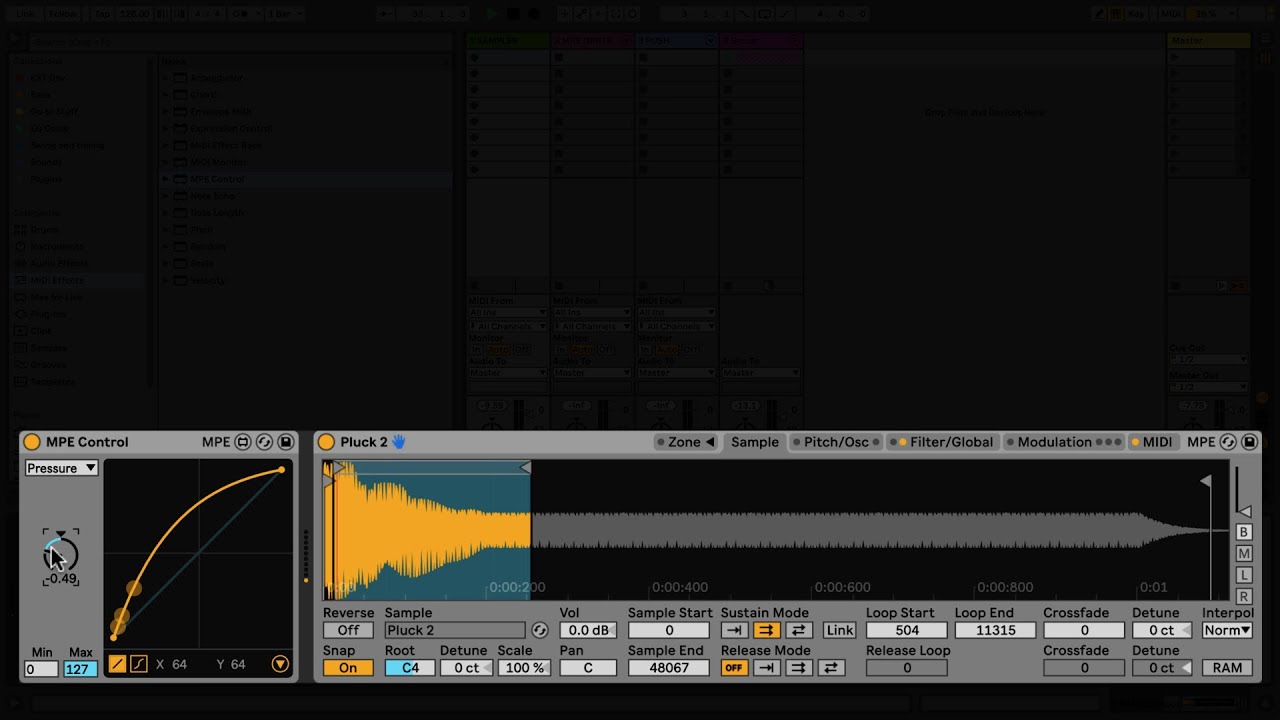The width and height of the screenshot is (1280, 720).
Task: Toggle Snap On button
Action: [348, 668]
